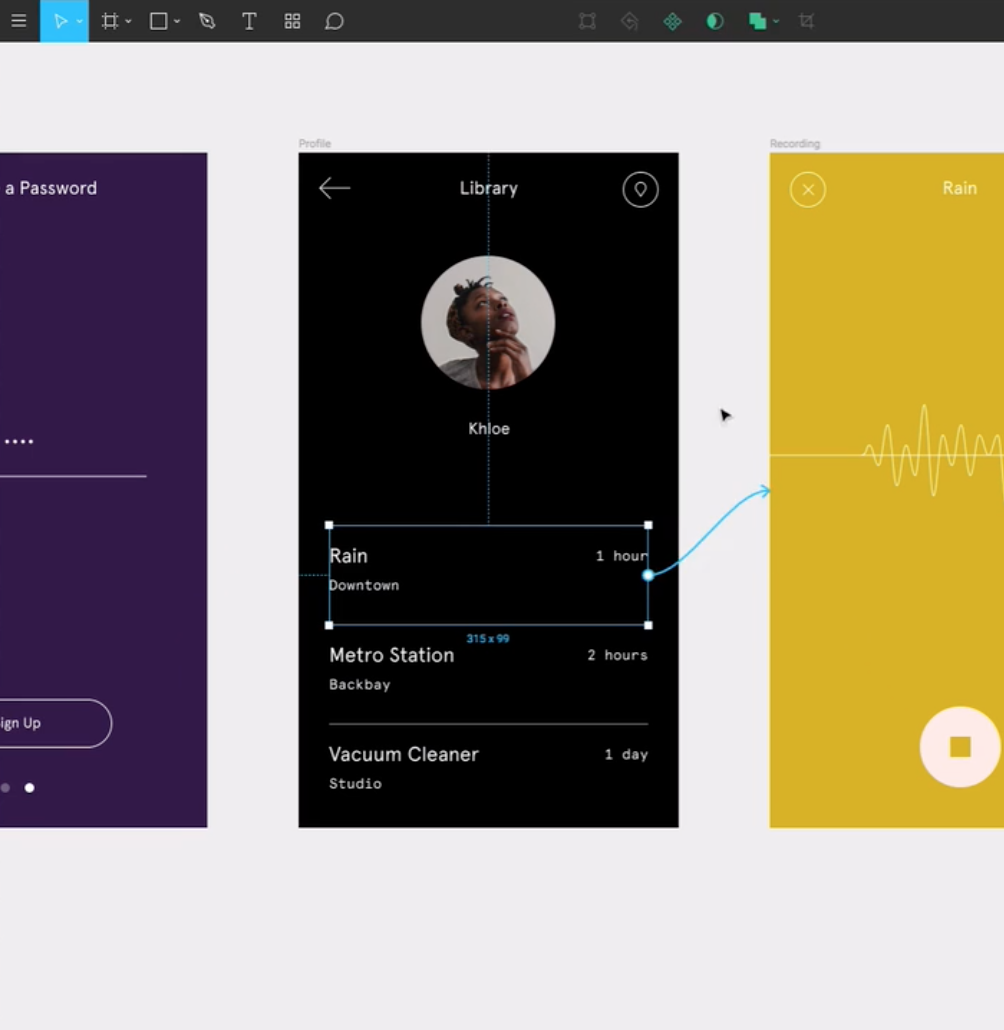Expand the shape tools dropdown arrow
This screenshot has height=1030, width=1004.
(x=177, y=22)
